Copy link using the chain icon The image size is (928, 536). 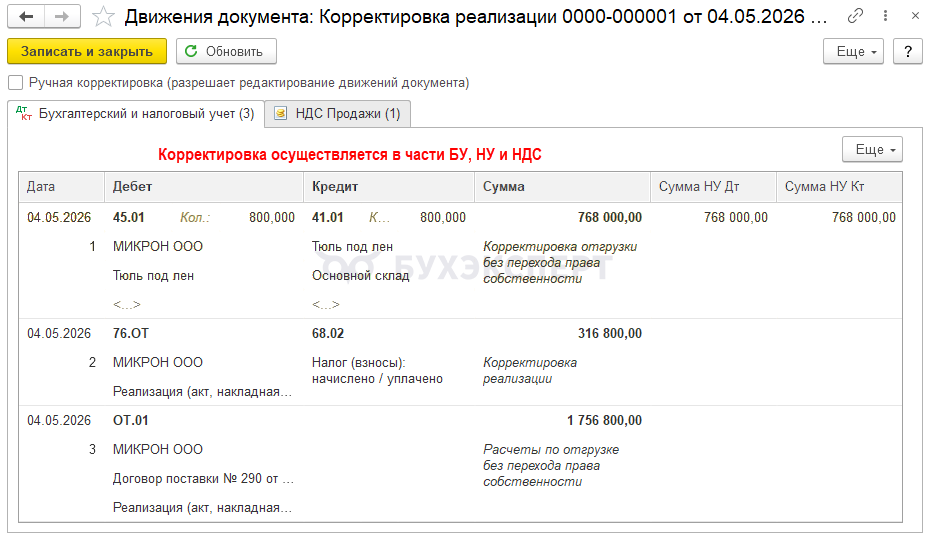(x=855, y=17)
